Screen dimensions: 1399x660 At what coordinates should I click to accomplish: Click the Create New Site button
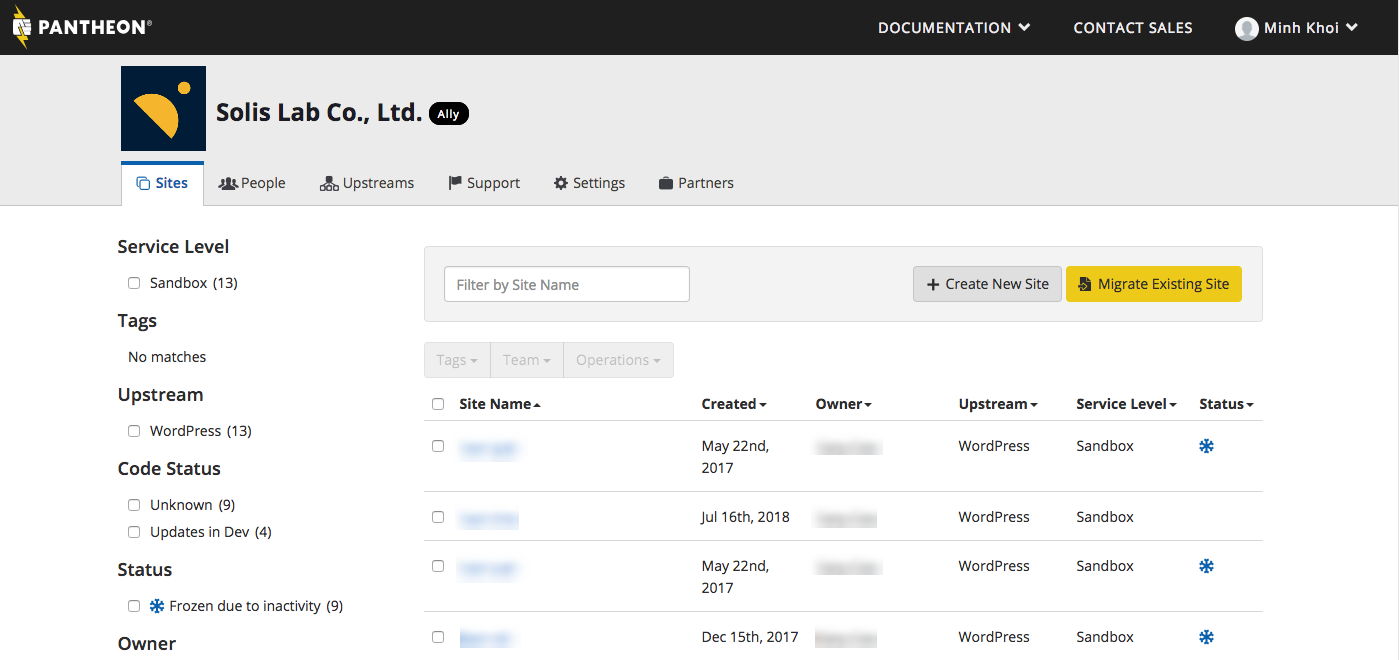click(x=987, y=284)
